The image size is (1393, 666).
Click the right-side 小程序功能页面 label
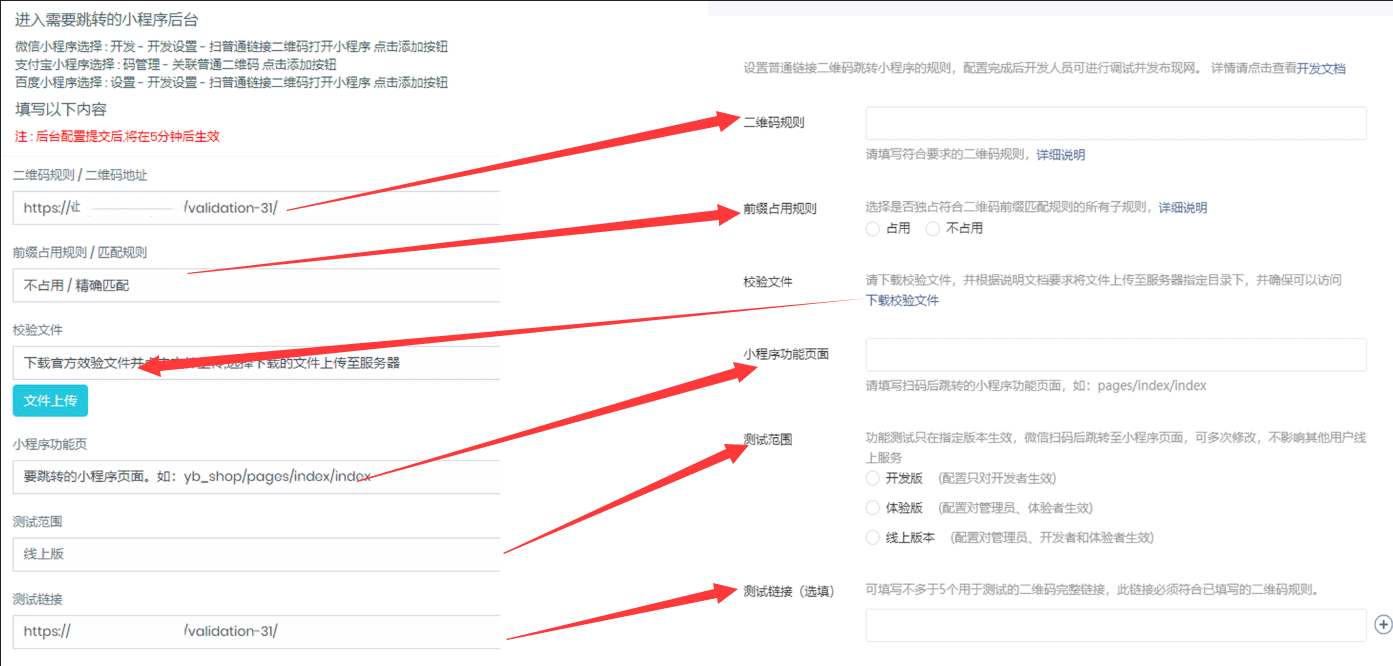click(x=786, y=354)
